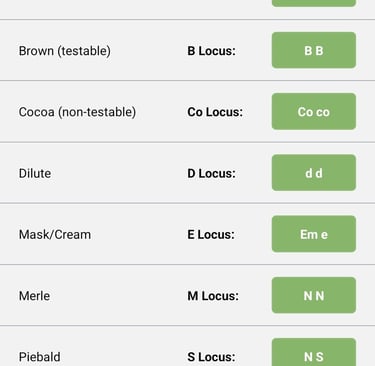Select the E Locus label
The height and width of the screenshot is (366, 375).
coord(211,235)
